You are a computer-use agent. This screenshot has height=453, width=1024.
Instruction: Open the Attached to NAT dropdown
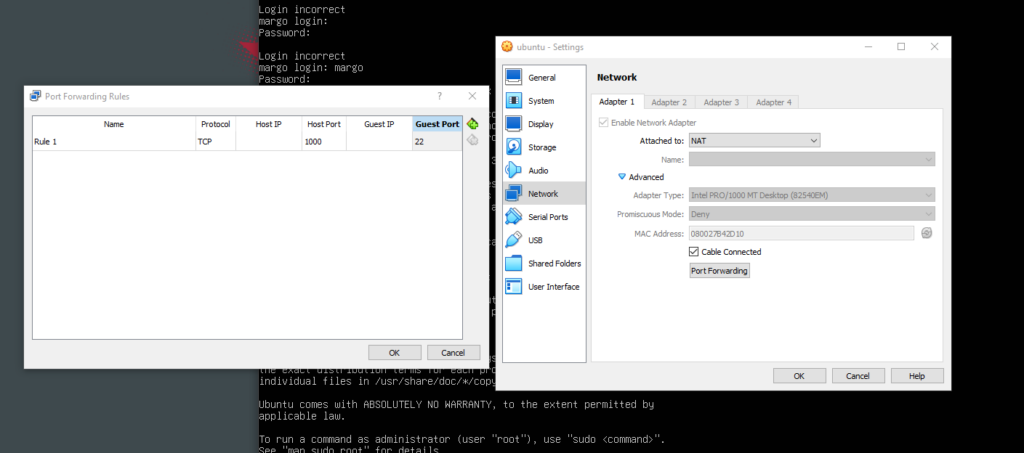[754, 141]
